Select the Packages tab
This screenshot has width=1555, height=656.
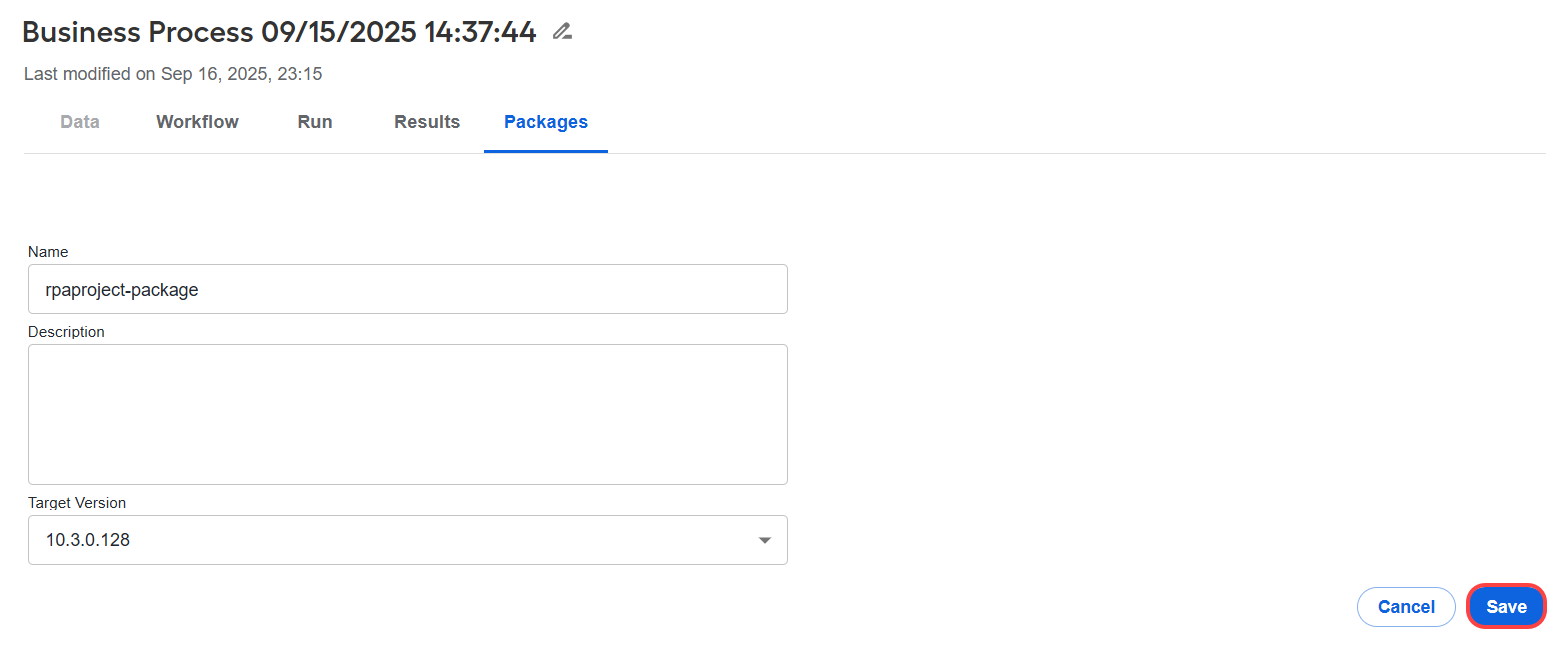[546, 122]
